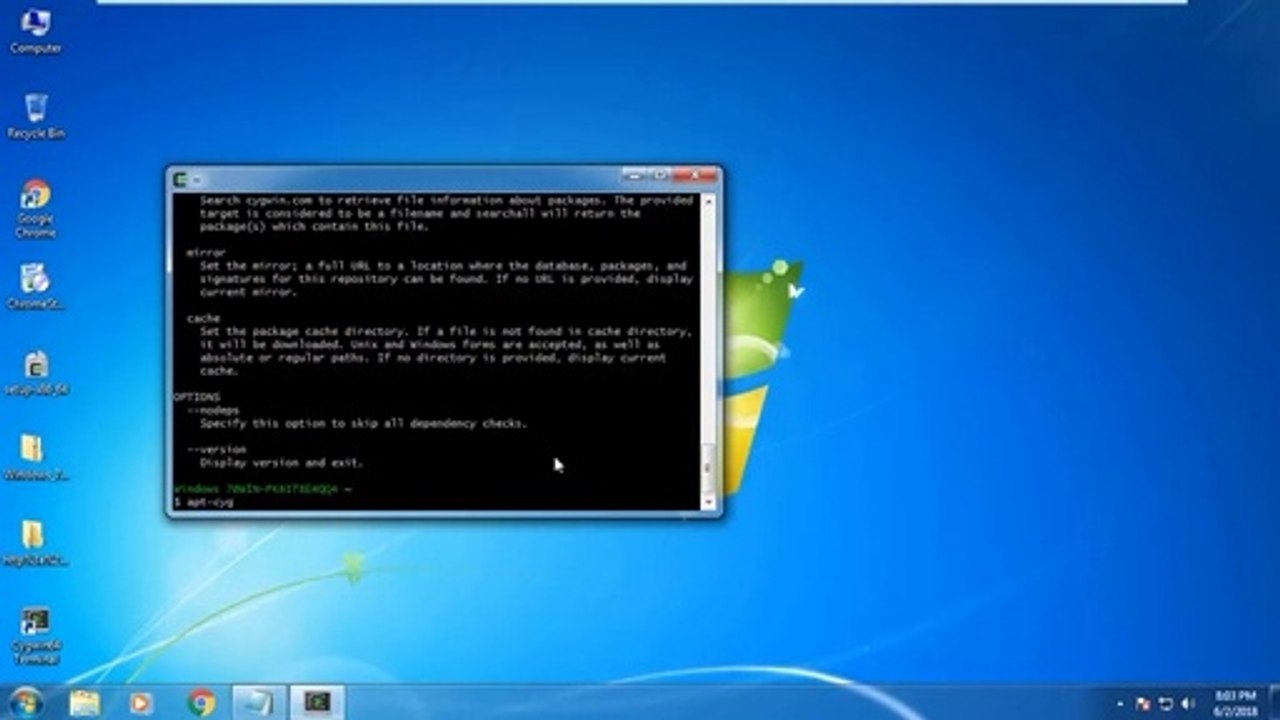Open the Recycle Bin desktop icon
Image resolution: width=1280 pixels, height=720 pixels.
click(x=36, y=116)
